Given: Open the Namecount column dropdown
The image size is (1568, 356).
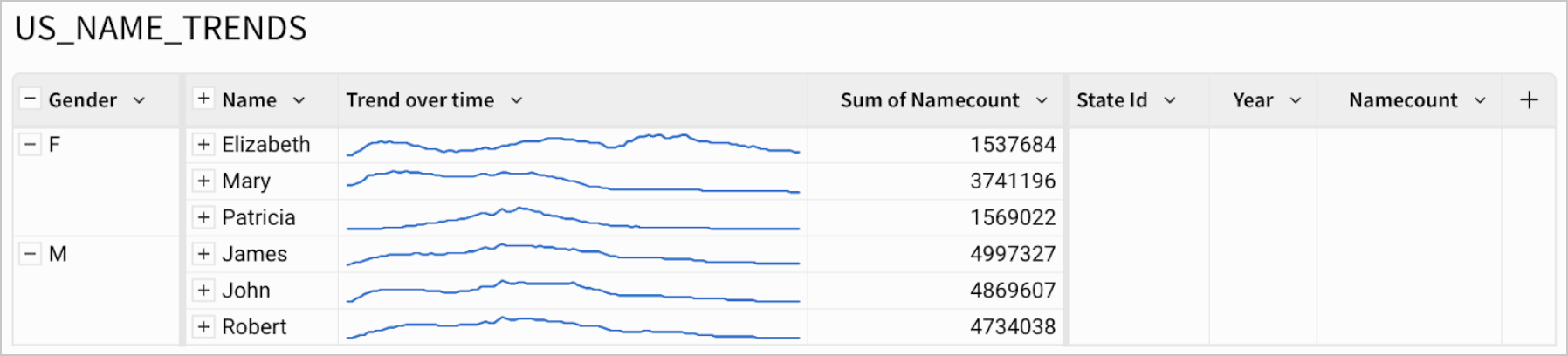Looking at the screenshot, I should coord(1480,100).
